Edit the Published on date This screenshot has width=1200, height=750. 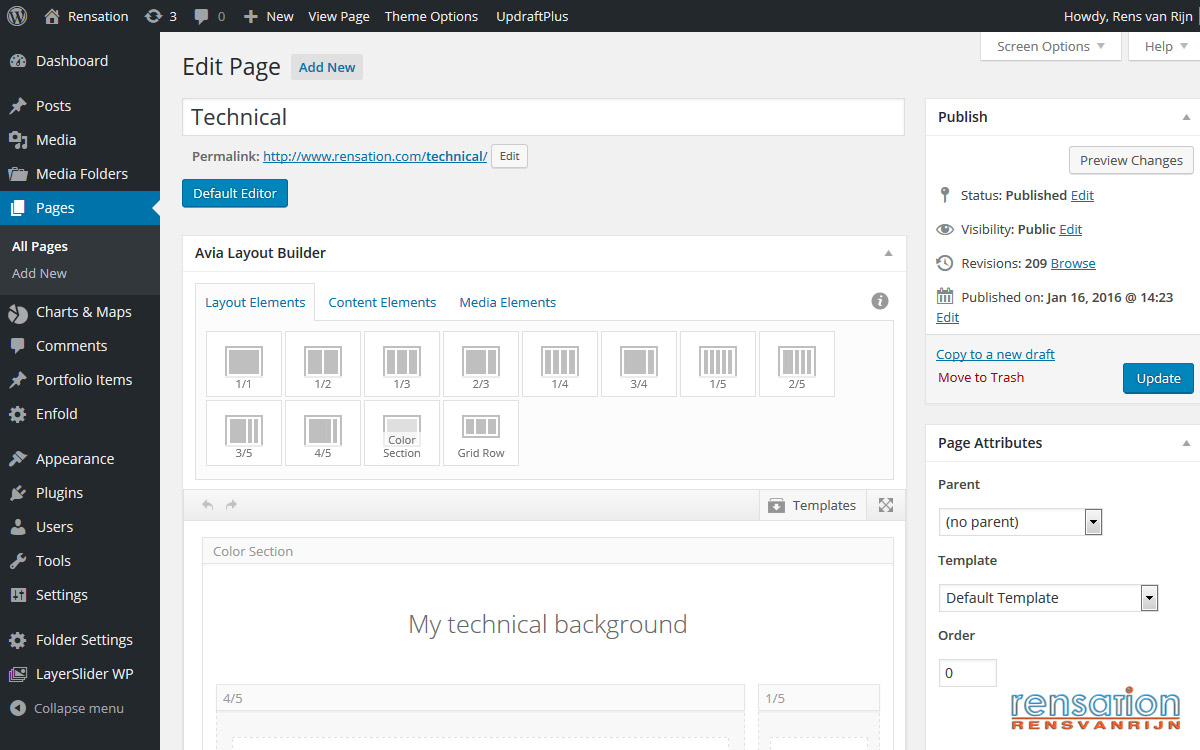click(947, 317)
